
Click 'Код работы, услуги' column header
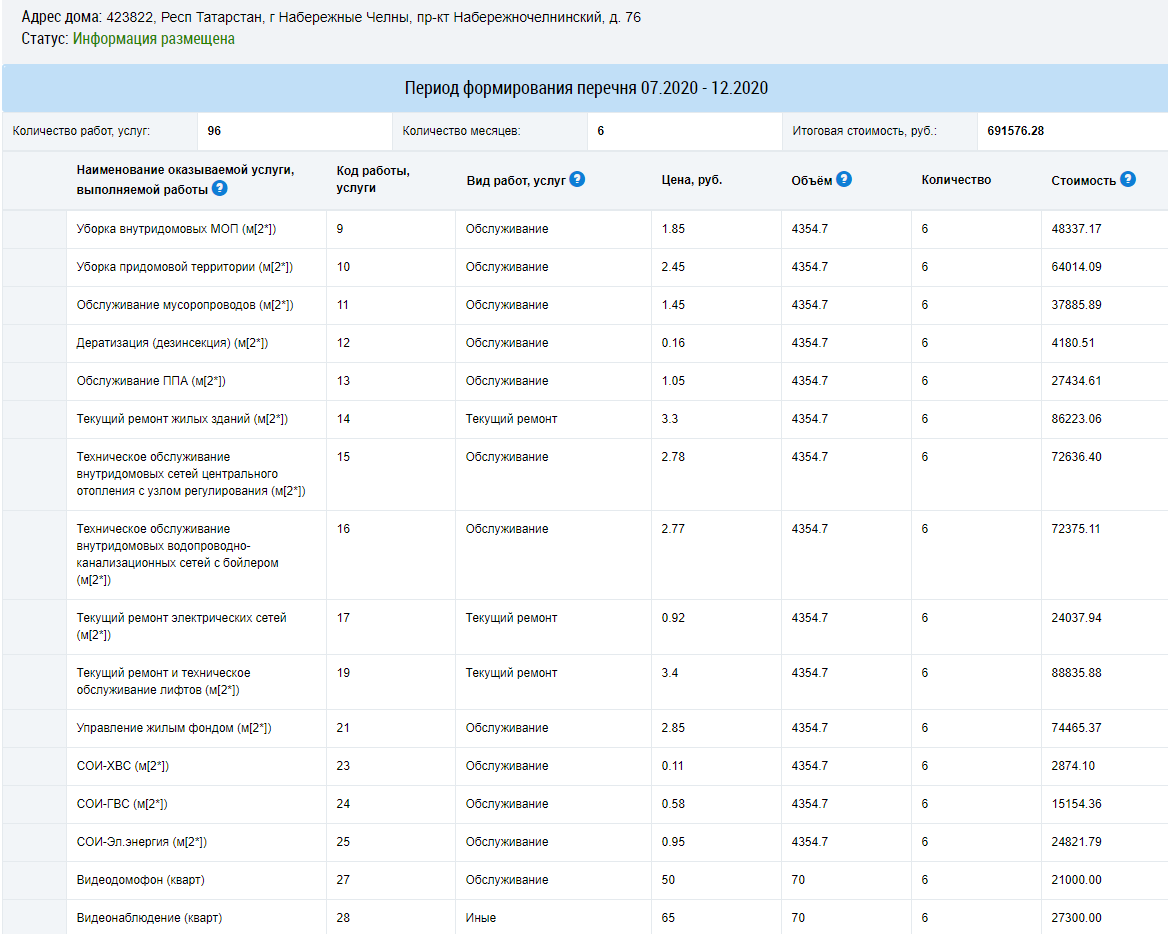[x=372, y=180]
